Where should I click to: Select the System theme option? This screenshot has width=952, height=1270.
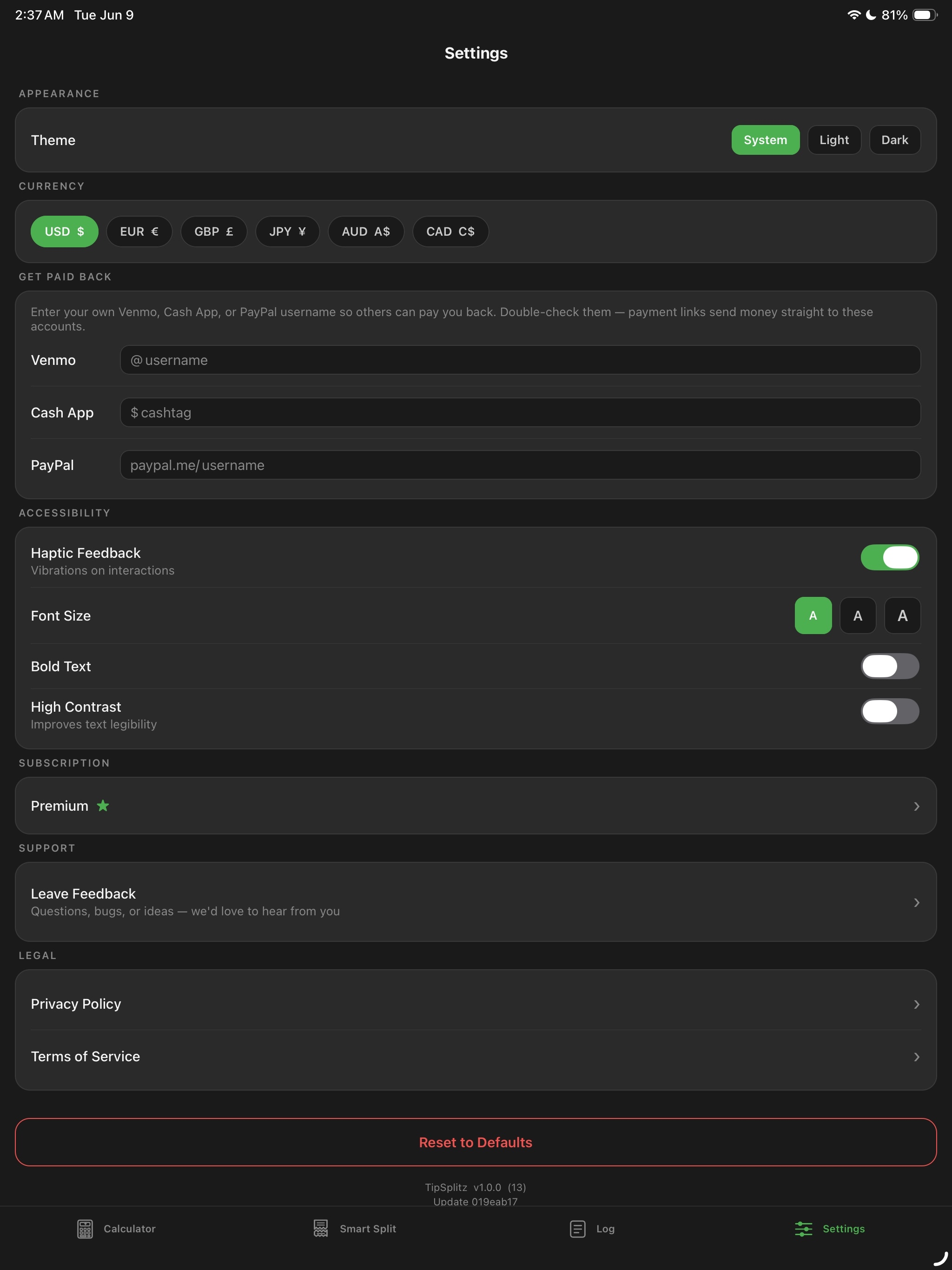(765, 140)
